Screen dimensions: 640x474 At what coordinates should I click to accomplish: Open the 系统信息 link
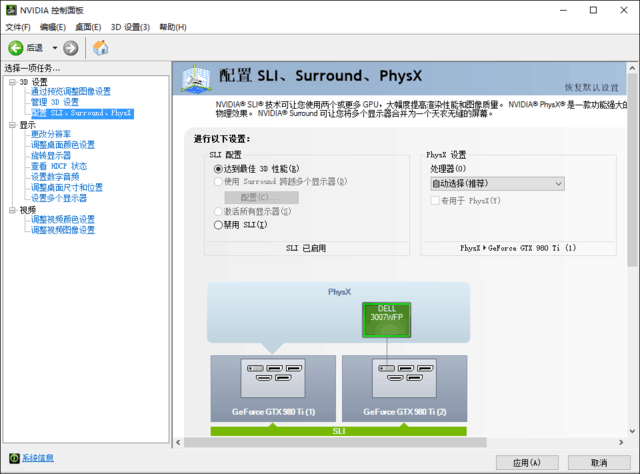(x=38, y=458)
